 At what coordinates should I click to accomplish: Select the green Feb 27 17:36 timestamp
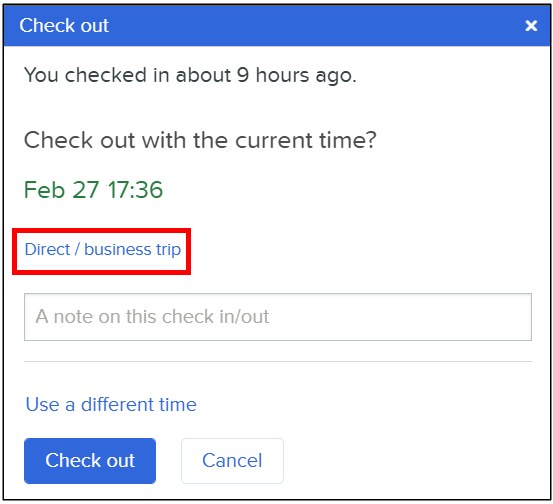pyautogui.click(x=93, y=190)
